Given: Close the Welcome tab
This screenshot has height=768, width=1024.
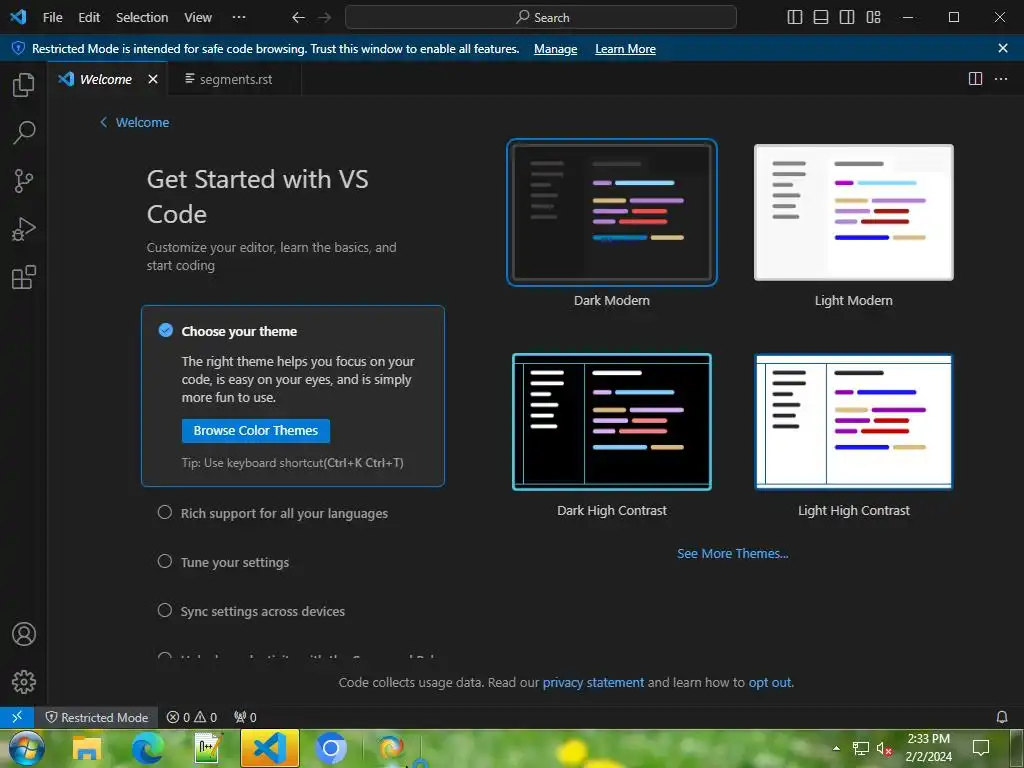Looking at the screenshot, I should tap(153, 79).
